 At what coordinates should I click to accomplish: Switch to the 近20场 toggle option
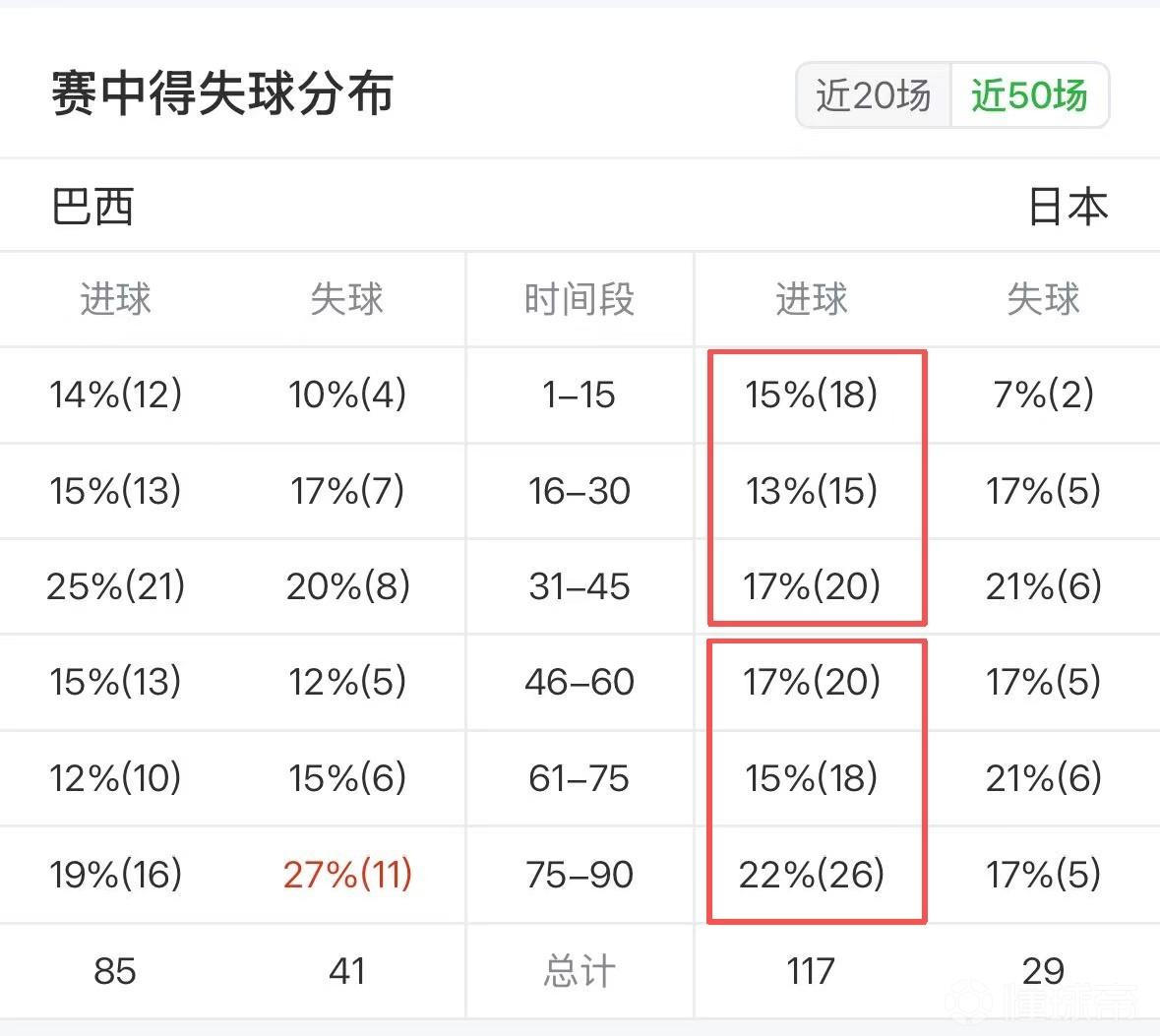(x=873, y=95)
